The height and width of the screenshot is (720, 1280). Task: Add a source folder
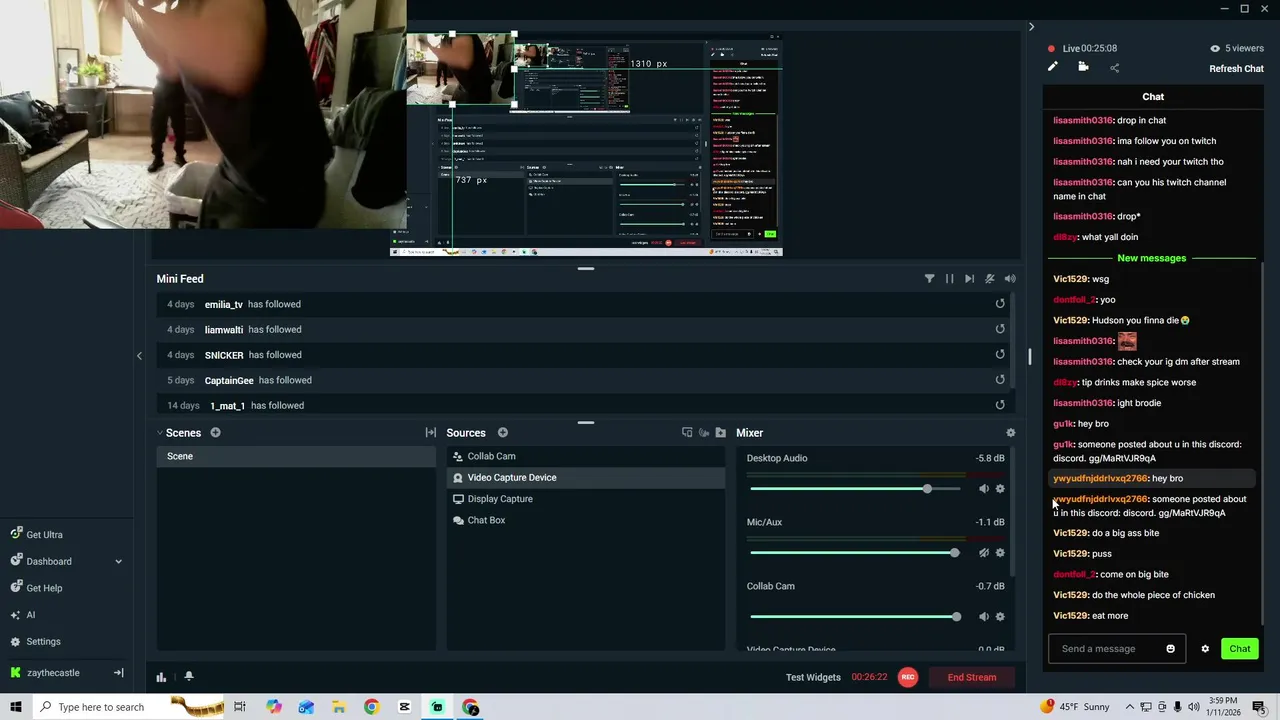pos(720,433)
